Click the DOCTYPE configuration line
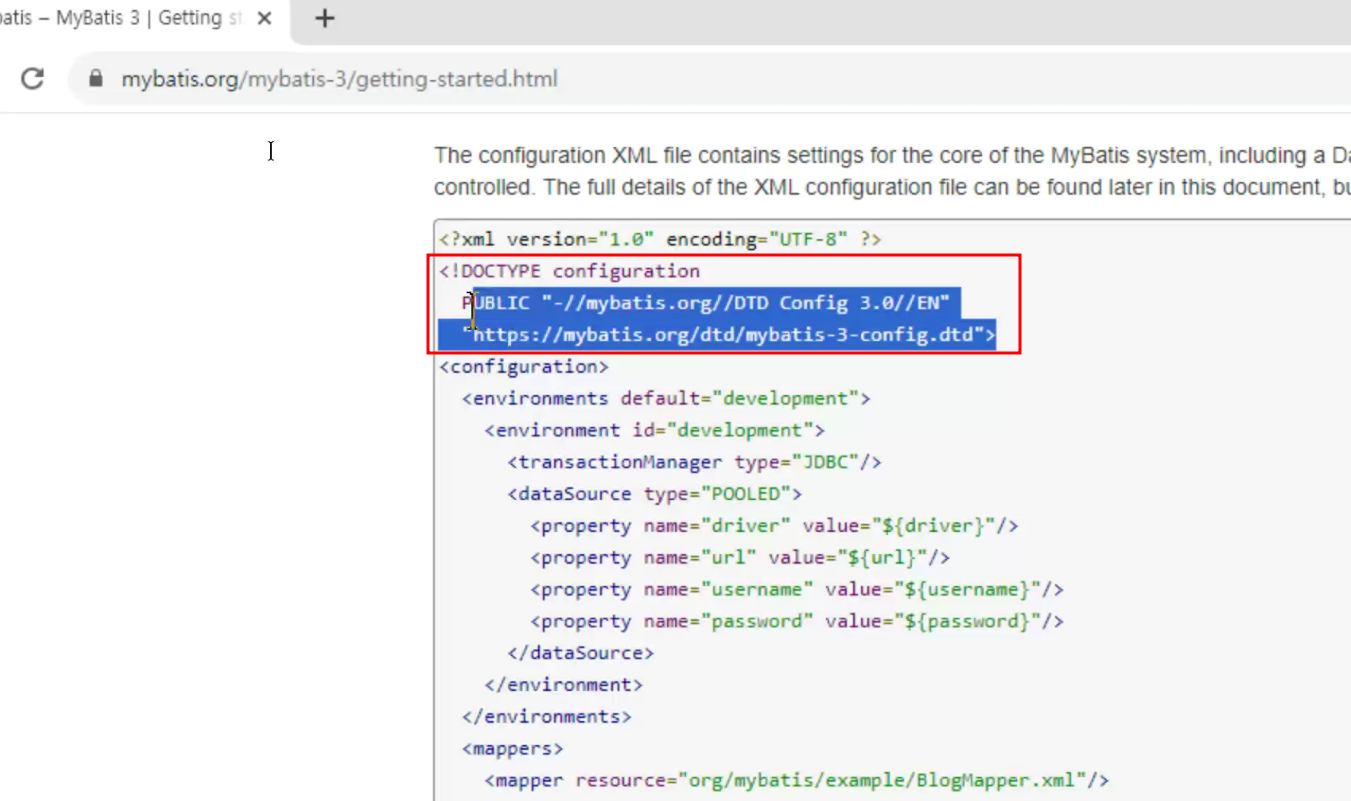 point(569,271)
